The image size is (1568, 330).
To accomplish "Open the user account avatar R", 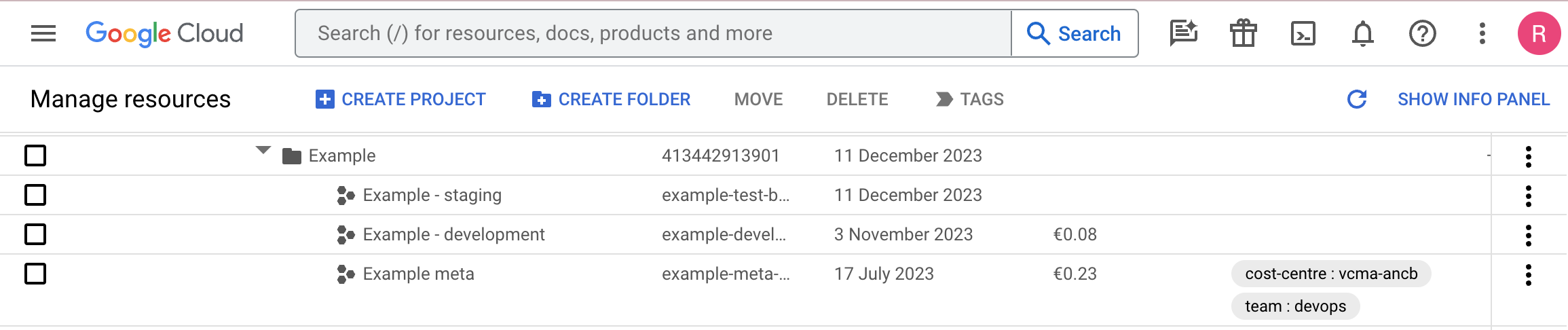I will click(1539, 33).
